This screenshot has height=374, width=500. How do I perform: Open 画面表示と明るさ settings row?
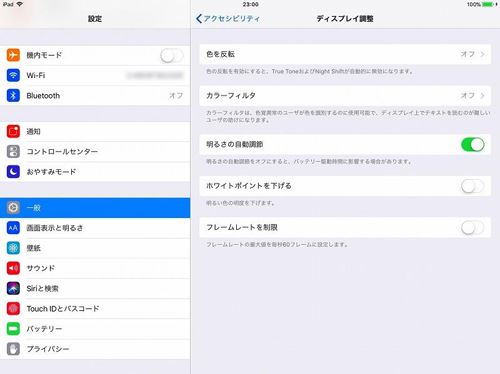[95, 228]
